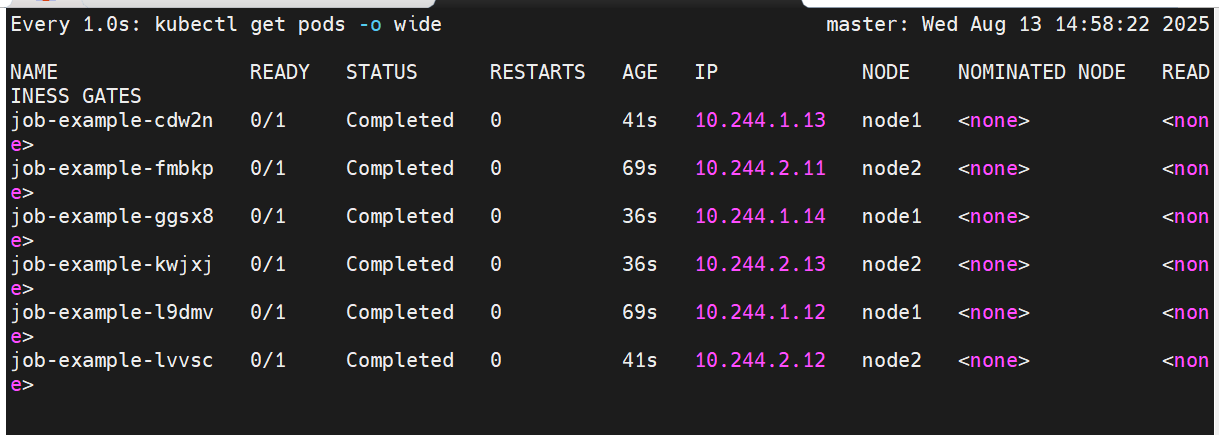Click pod name job-example-ggsx8

click(x=112, y=217)
